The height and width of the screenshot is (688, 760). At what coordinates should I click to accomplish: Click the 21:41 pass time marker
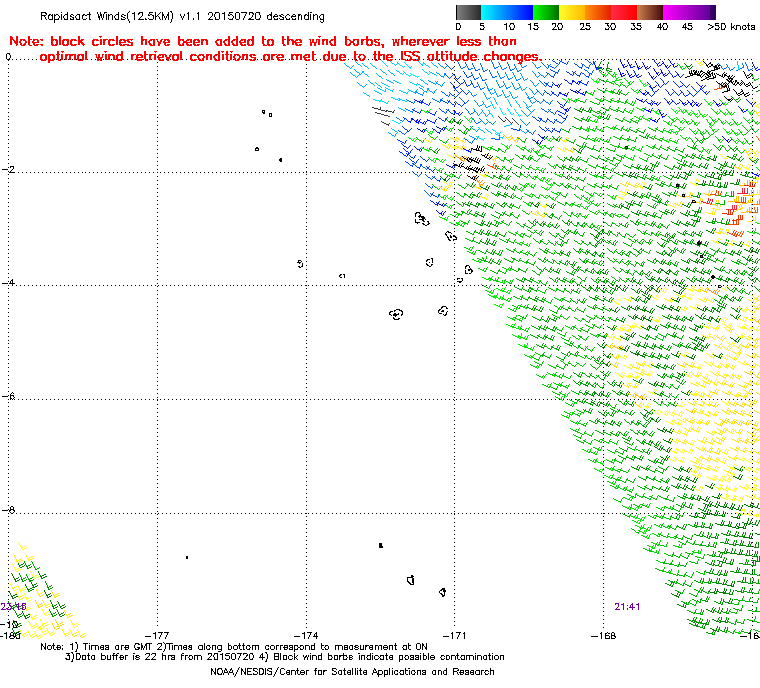coord(627,607)
